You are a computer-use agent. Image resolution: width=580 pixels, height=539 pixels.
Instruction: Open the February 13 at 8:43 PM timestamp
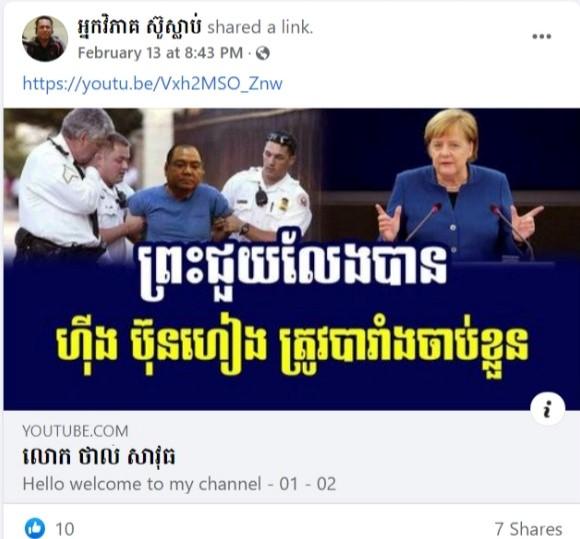click(x=160, y=53)
